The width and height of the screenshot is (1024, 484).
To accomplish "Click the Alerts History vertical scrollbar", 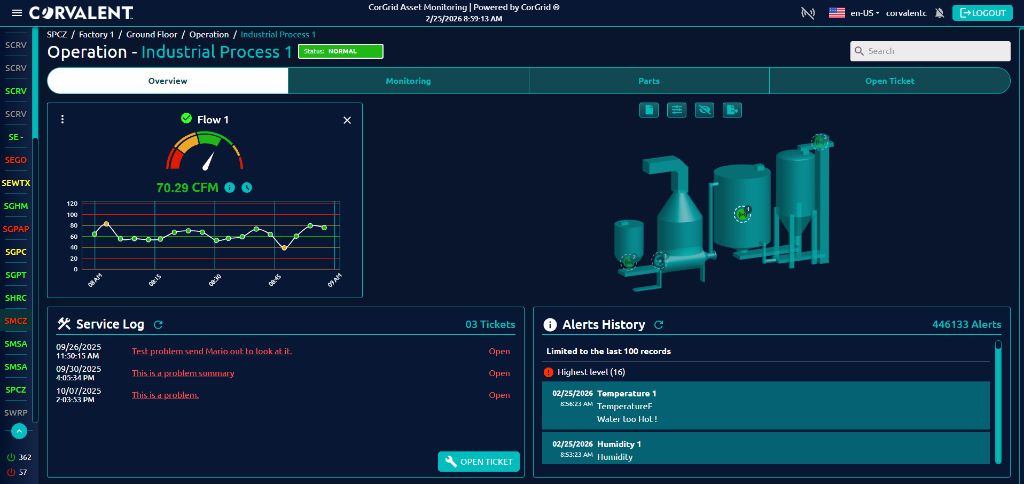I will point(998,400).
